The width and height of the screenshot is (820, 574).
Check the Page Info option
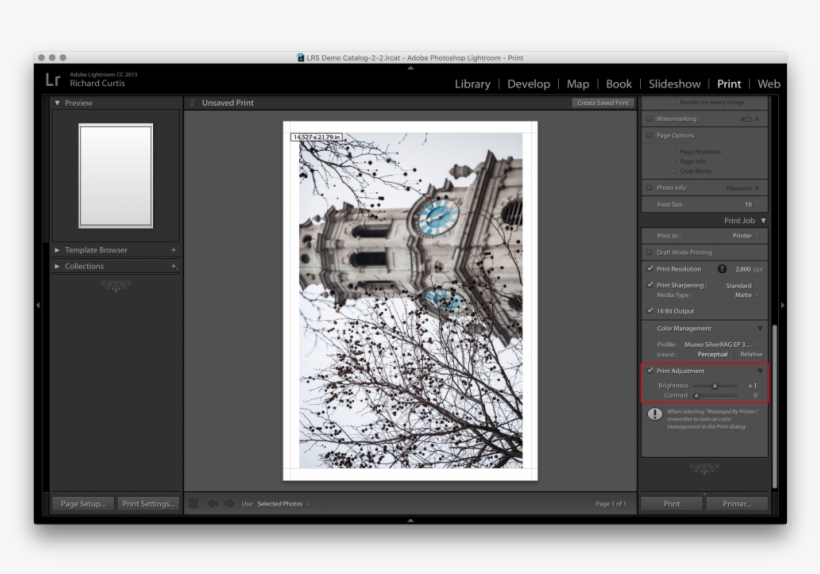[x=673, y=162]
